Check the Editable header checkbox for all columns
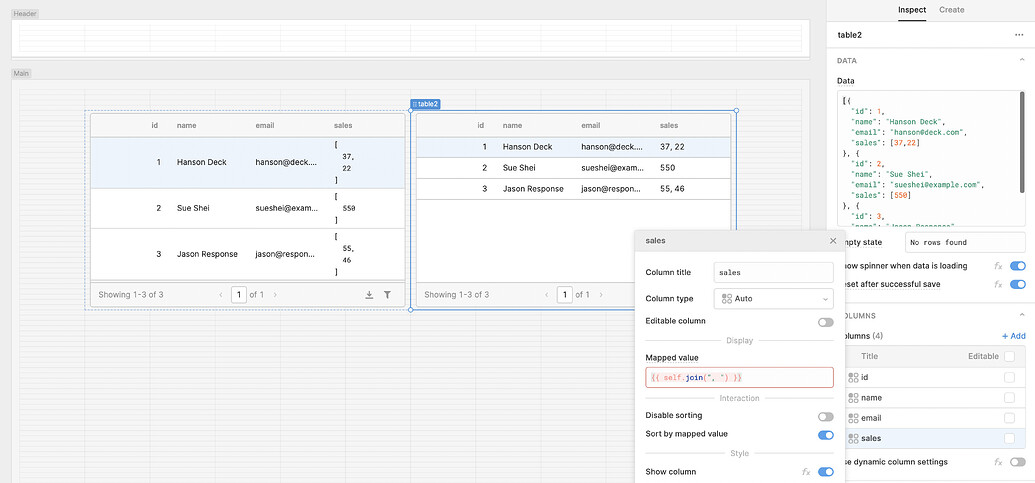1035x483 pixels. coord(1009,356)
